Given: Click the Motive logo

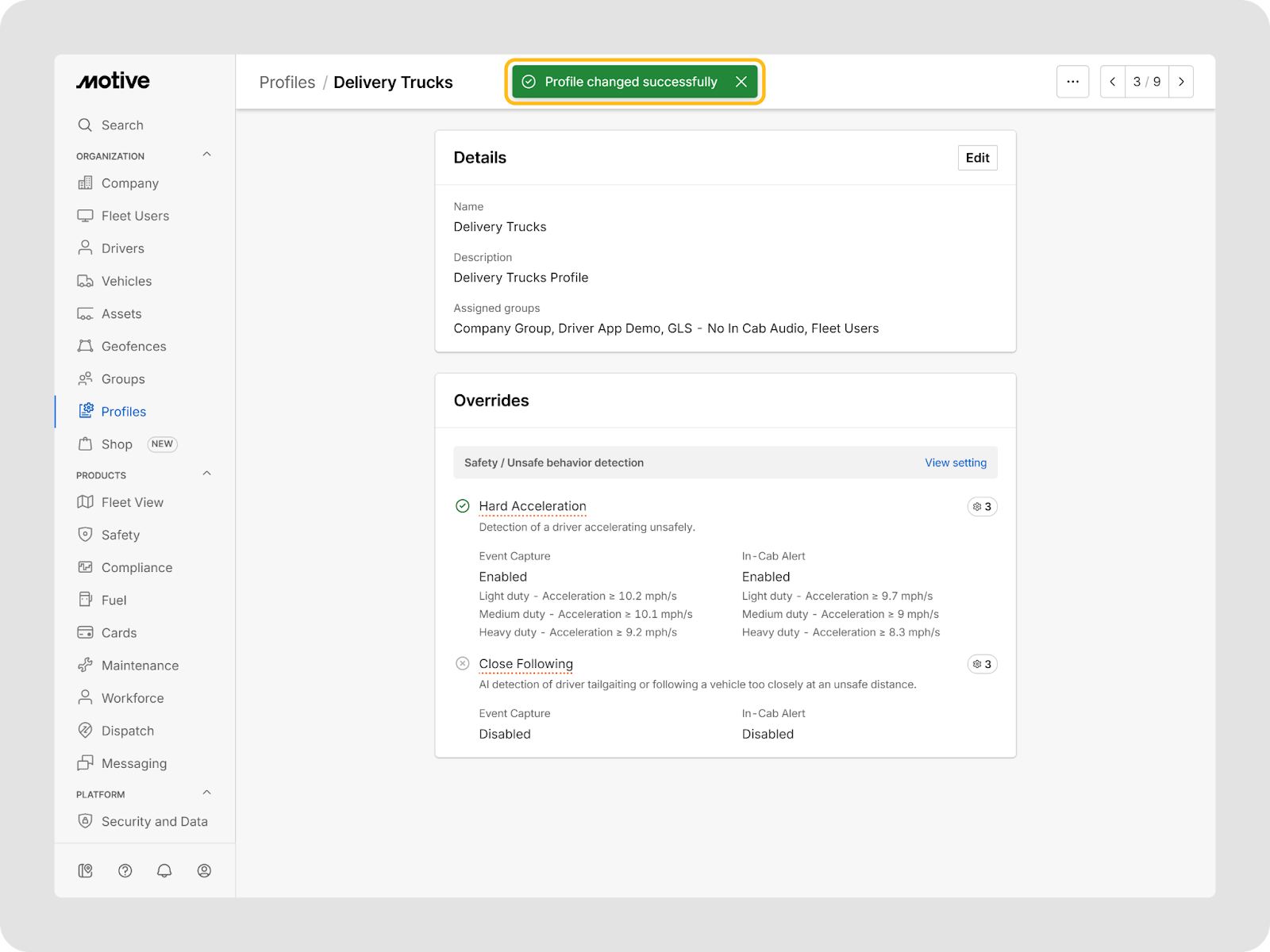Looking at the screenshot, I should tap(113, 81).
